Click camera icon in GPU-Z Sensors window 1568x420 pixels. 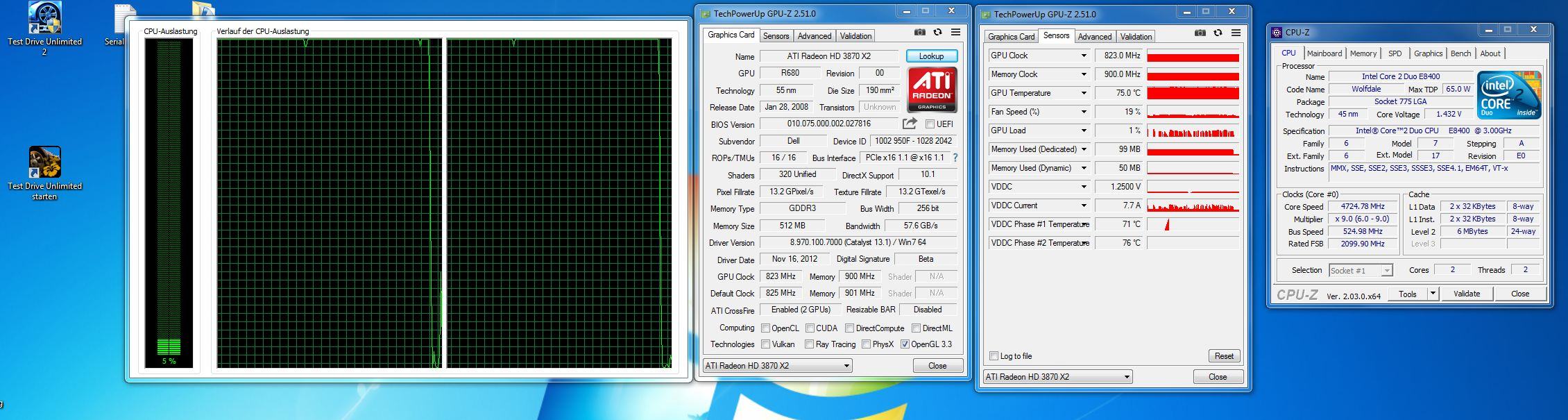coord(1200,33)
